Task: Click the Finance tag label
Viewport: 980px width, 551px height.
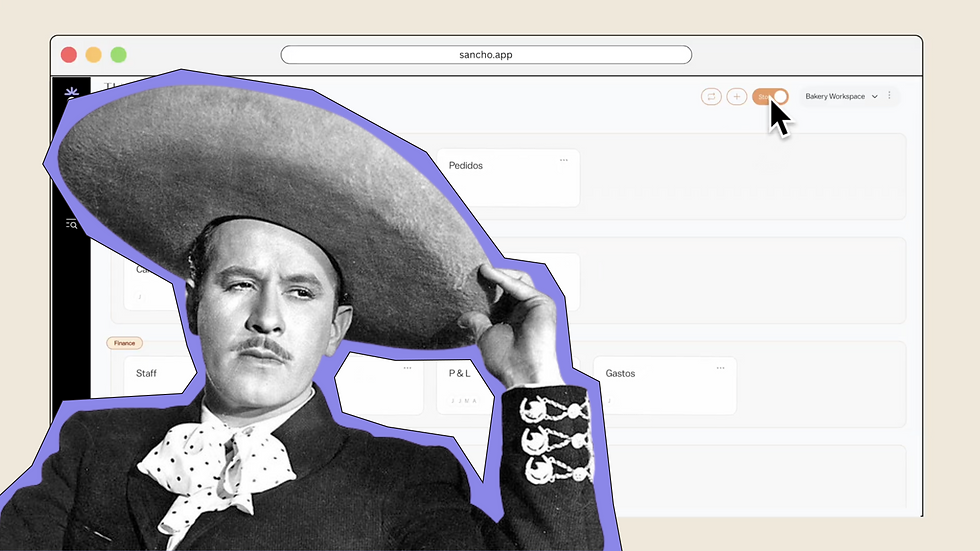Action: point(124,343)
